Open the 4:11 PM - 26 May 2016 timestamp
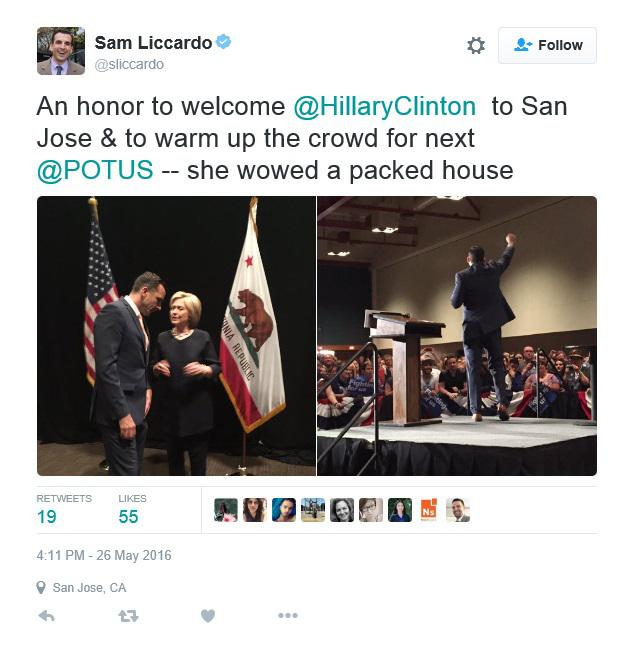The image size is (629, 657). click(104, 556)
